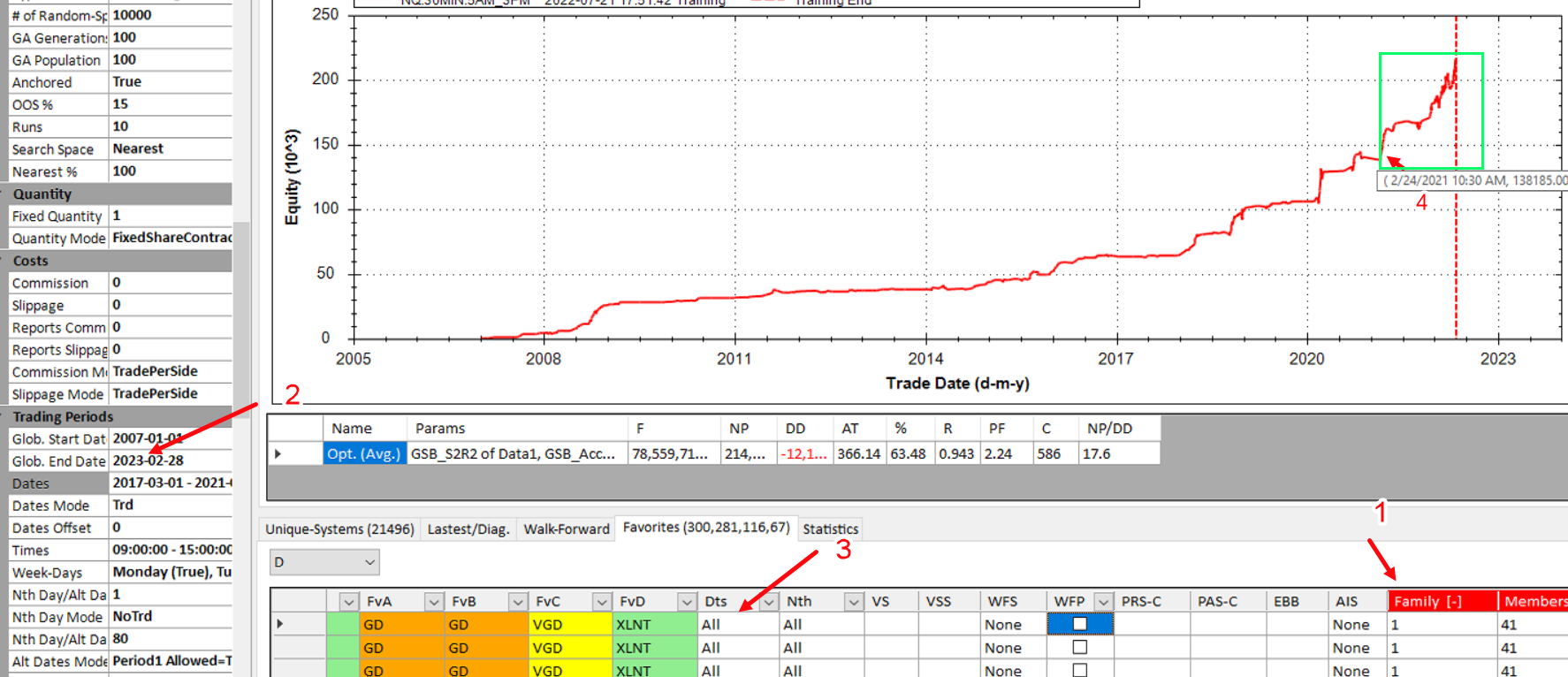Click the red Family [-] column header

(1440, 601)
